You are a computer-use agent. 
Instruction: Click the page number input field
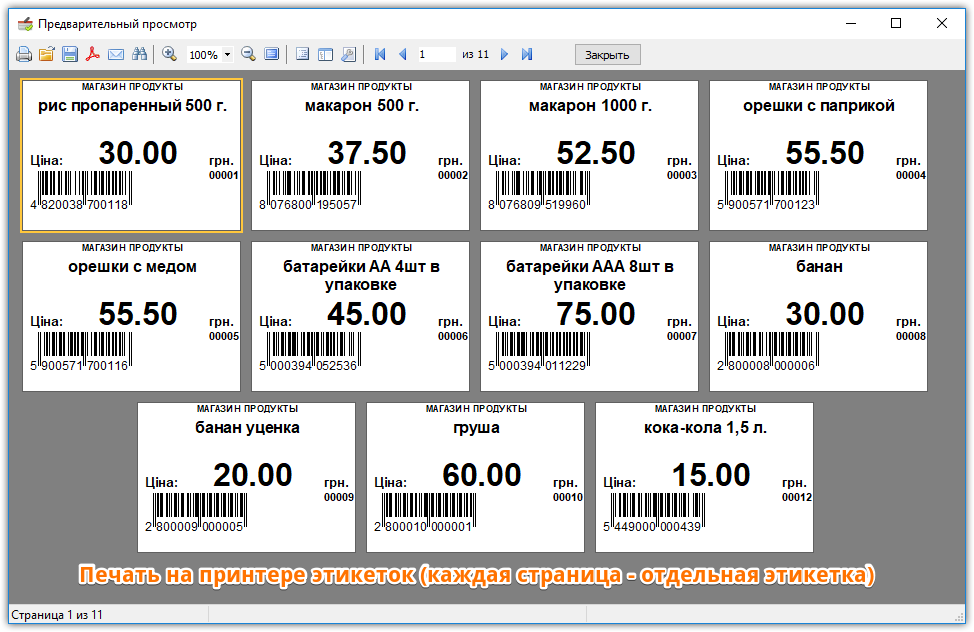point(436,55)
